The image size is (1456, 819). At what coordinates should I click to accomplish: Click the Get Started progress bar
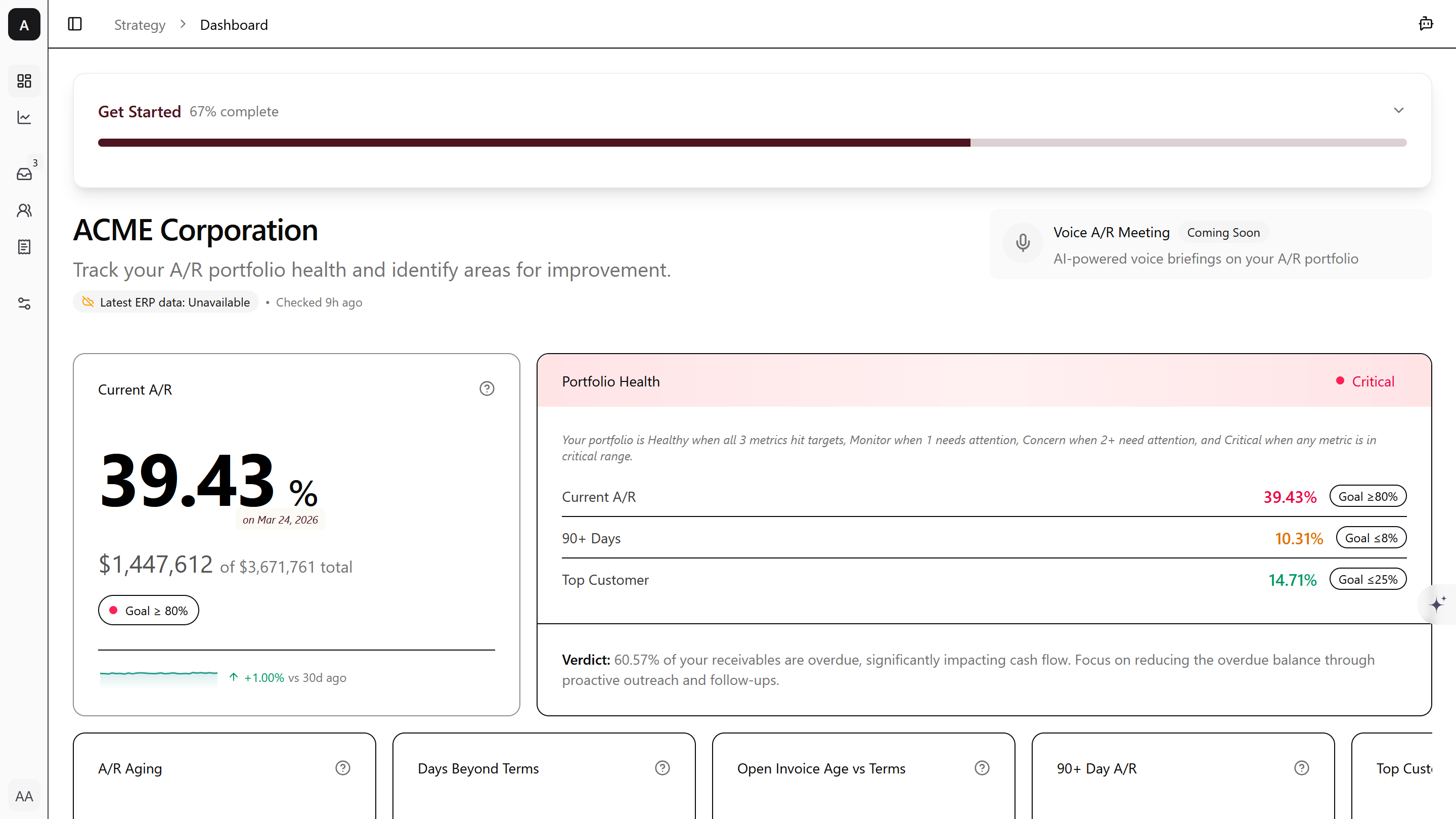pyautogui.click(x=752, y=143)
